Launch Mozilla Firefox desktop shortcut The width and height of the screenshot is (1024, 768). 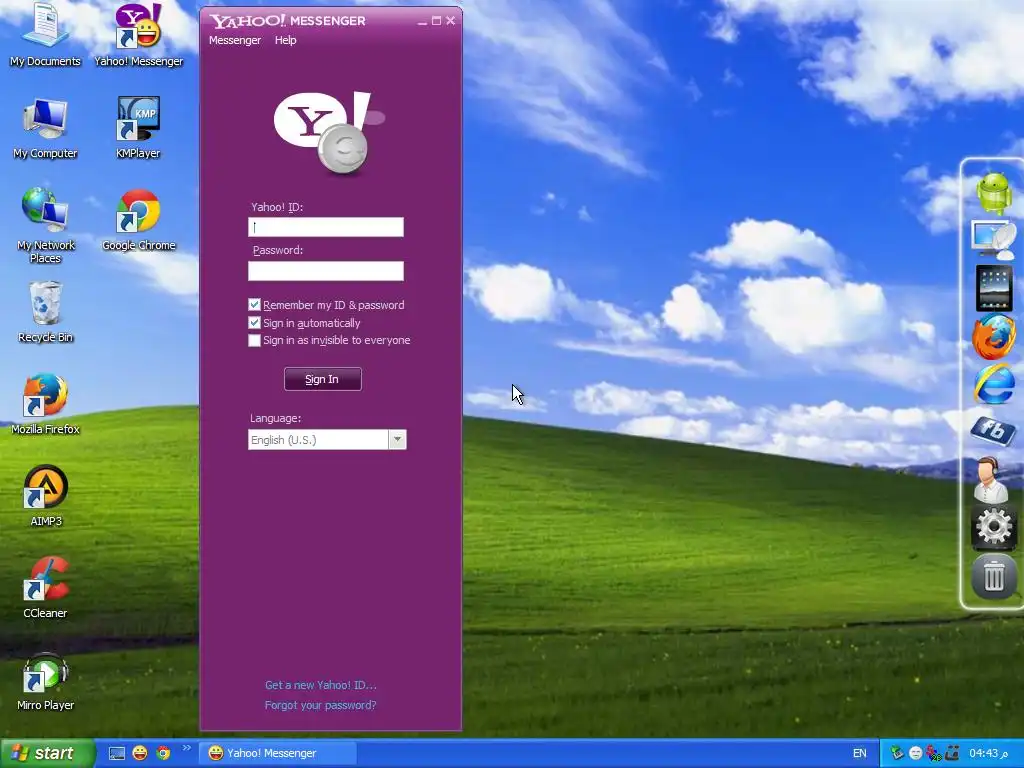pos(45,404)
